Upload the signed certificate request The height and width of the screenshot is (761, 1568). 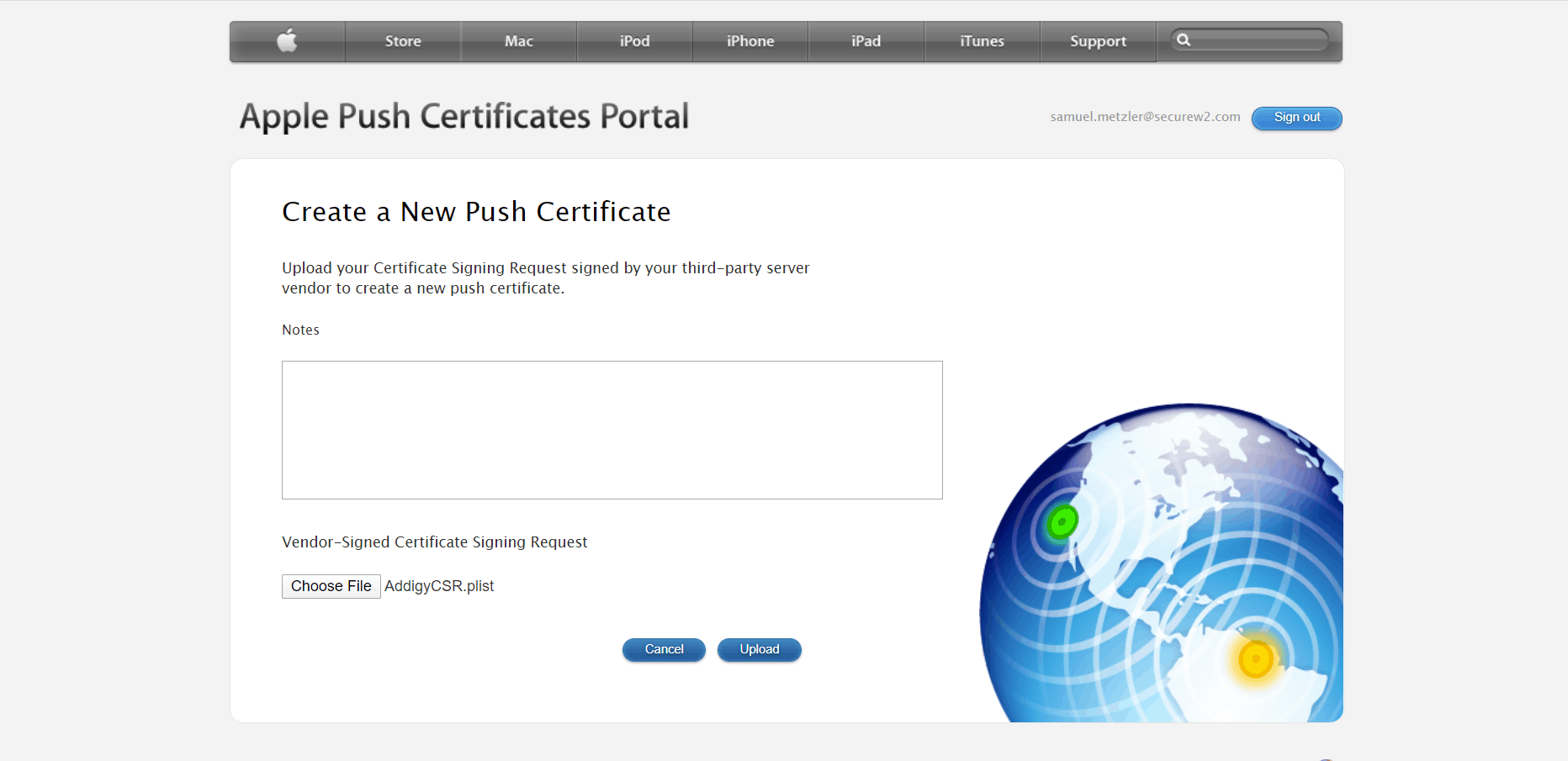(759, 649)
